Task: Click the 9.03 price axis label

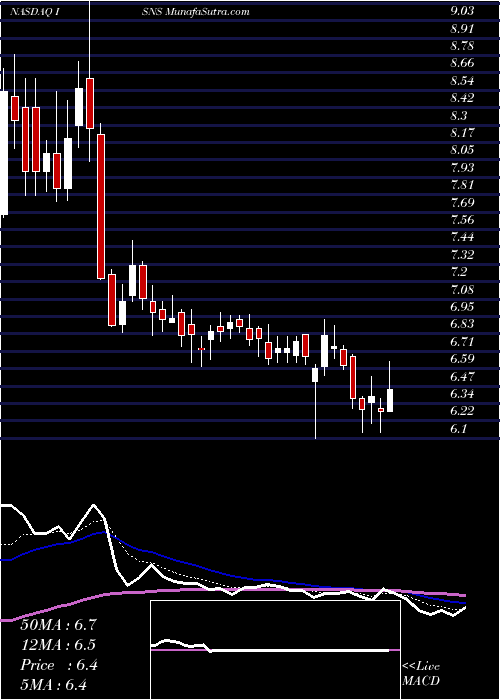Action: (462, 12)
